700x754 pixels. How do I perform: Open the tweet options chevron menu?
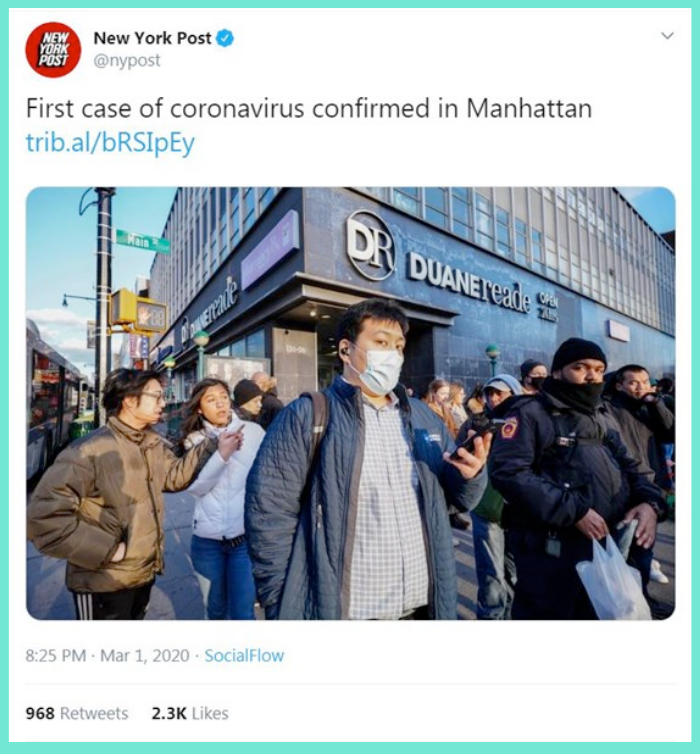click(667, 36)
